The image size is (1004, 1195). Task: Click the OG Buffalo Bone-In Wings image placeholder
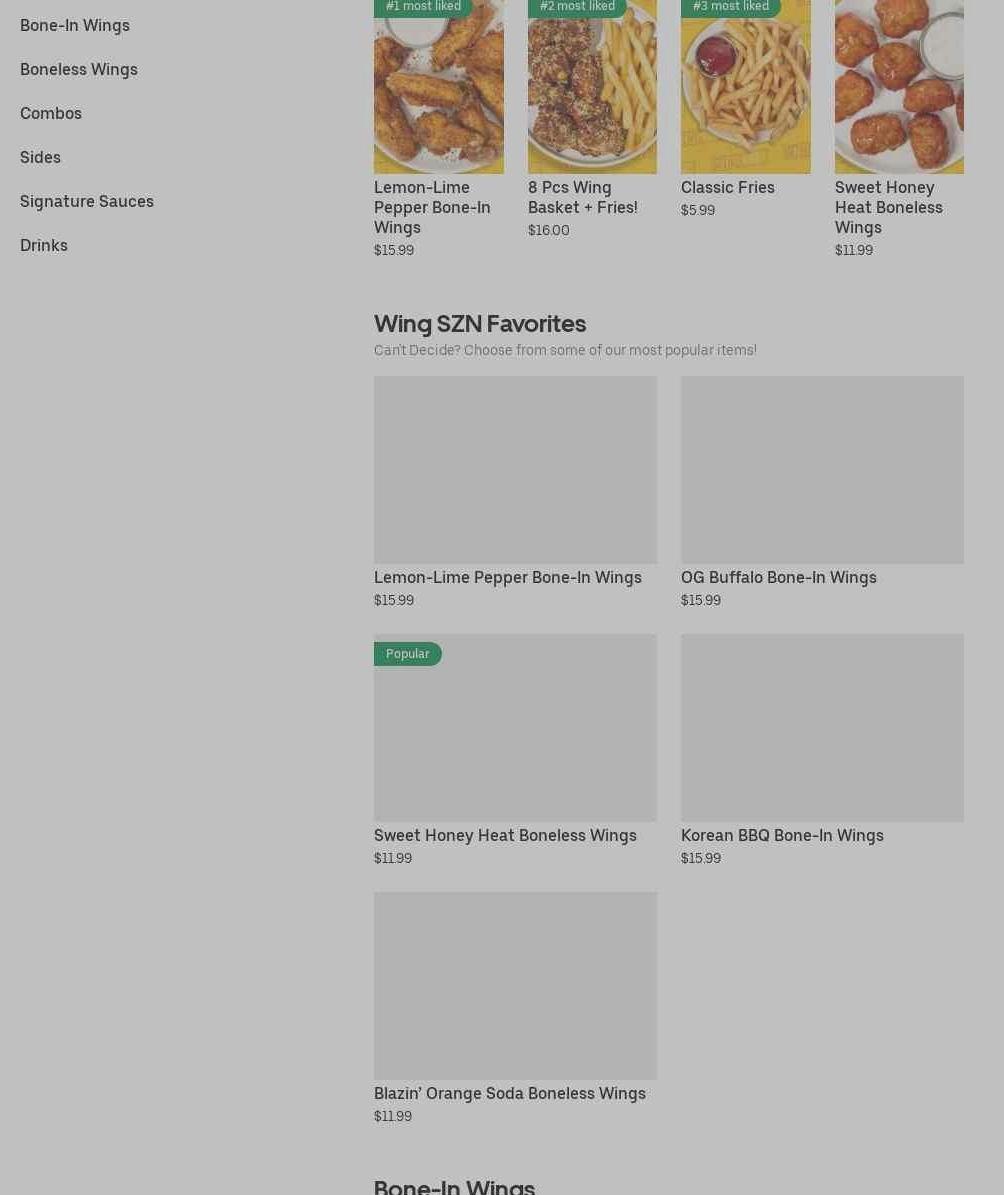pyautogui.click(x=822, y=469)
